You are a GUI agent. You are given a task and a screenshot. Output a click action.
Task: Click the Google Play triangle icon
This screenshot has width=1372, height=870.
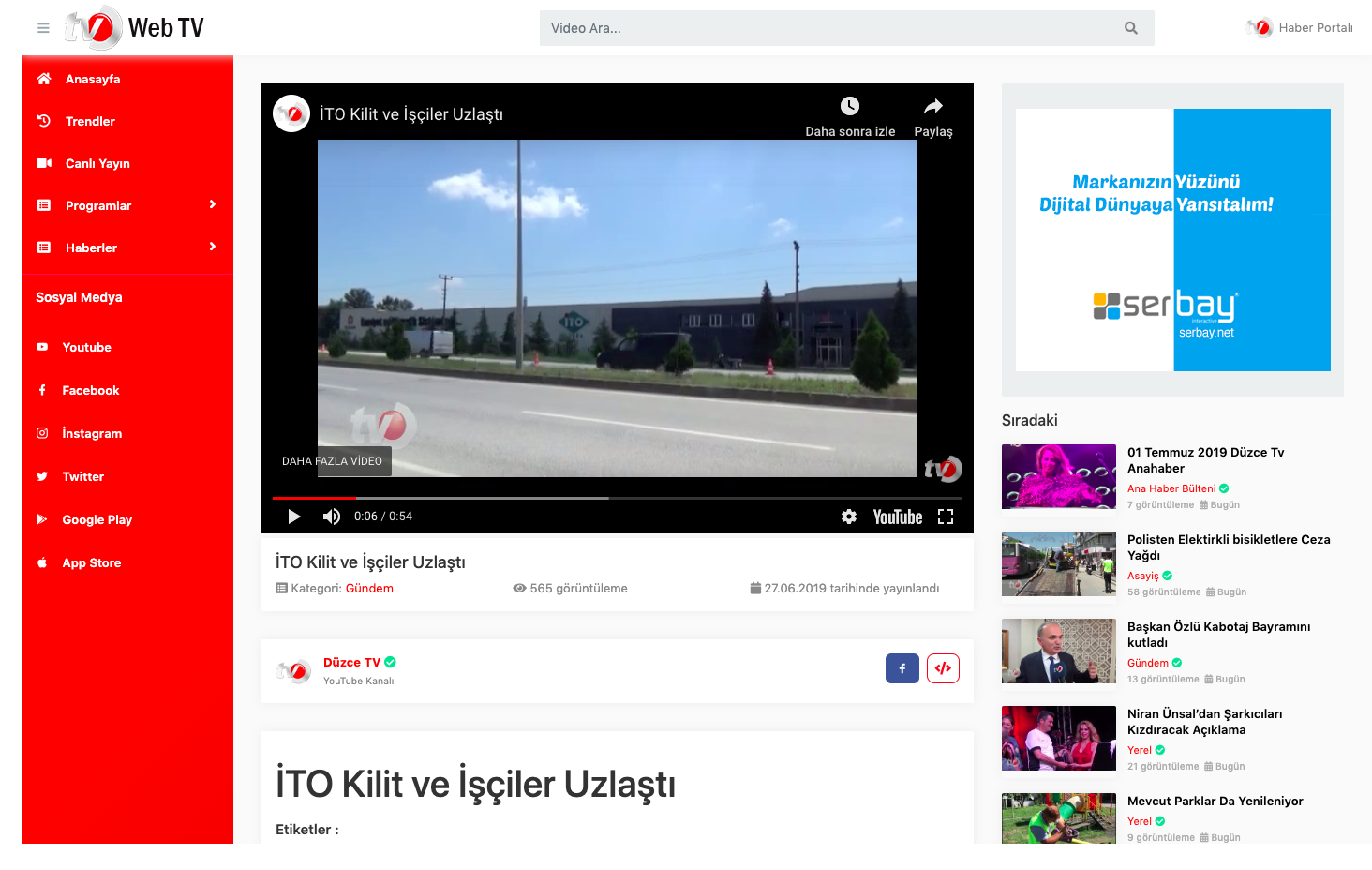42,519
